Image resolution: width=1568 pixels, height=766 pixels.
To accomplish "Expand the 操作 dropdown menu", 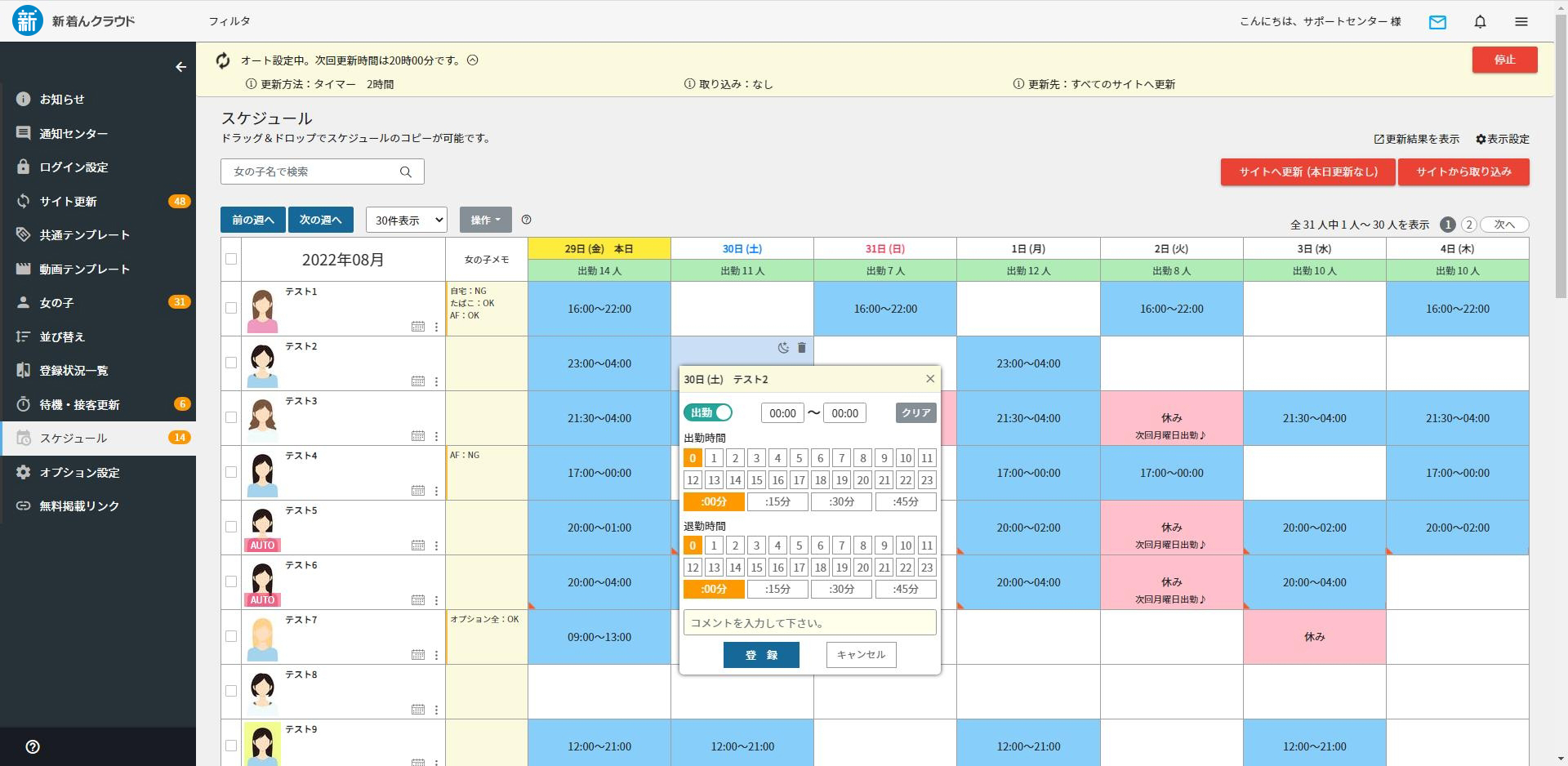I will (x=485, y=220).
